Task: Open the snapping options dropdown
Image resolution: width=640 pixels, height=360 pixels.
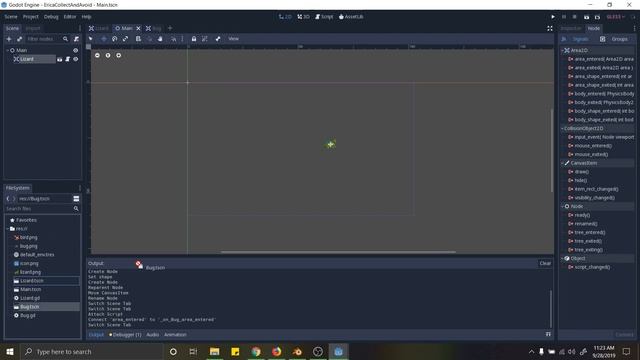Action: point(182,39)
